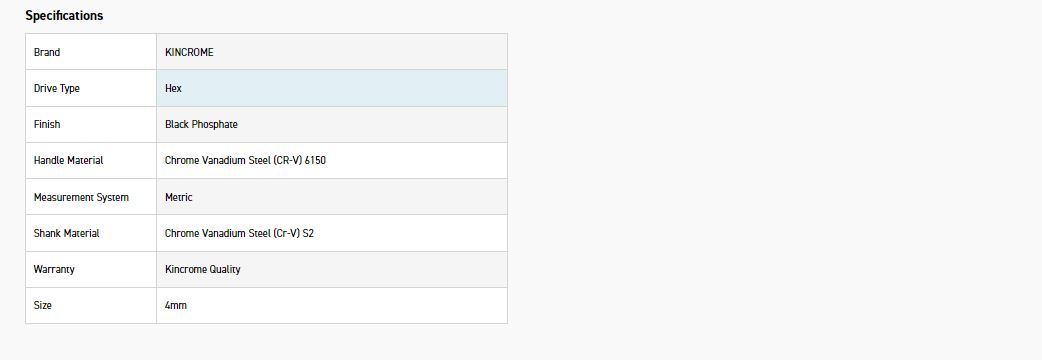This screenshot has width=1042, height=360.
Task: Click the Drive Type row
Action: [266, 88]
